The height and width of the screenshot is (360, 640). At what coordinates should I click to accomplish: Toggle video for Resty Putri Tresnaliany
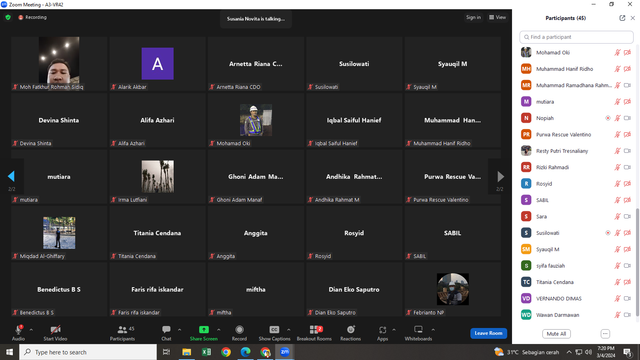[627, 151]
